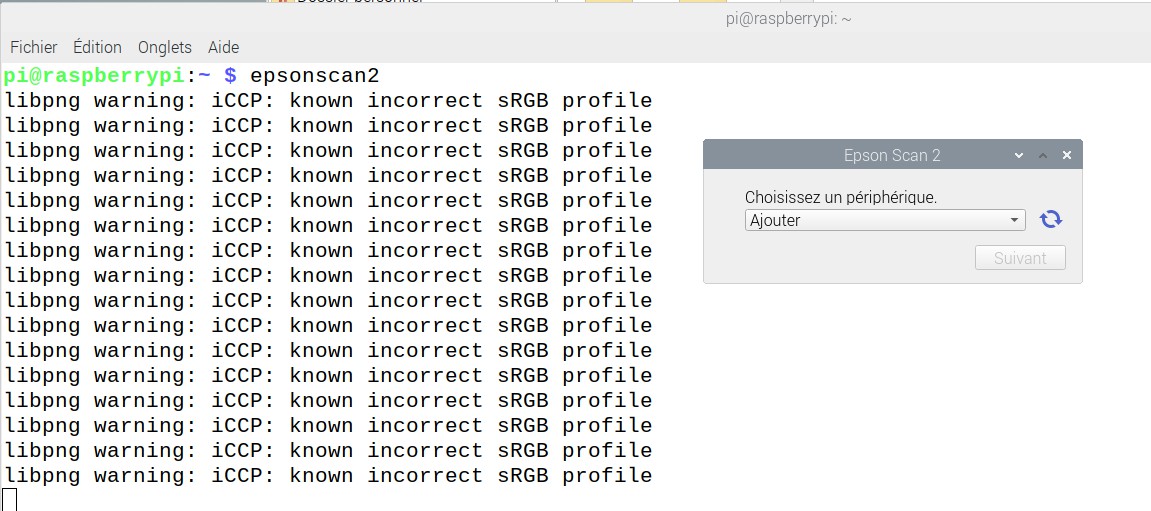
Task: Click the last libpng warning line
Action: pyautogui.click(x=328, y=475)
